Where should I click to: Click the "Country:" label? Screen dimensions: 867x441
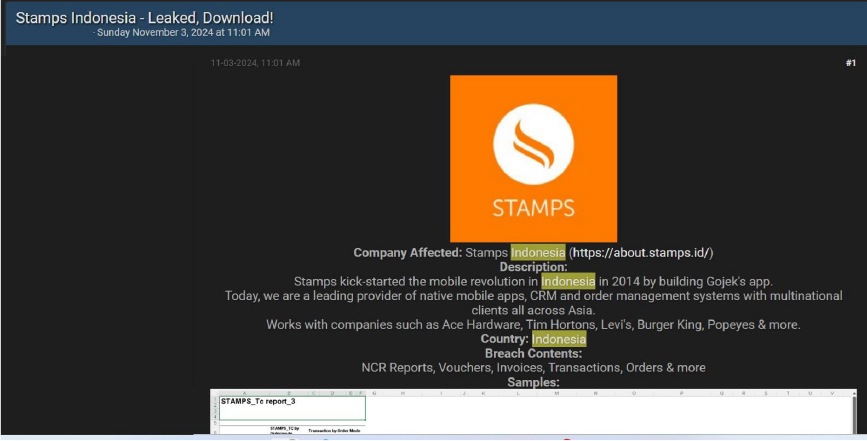click(x=504, y=339)
